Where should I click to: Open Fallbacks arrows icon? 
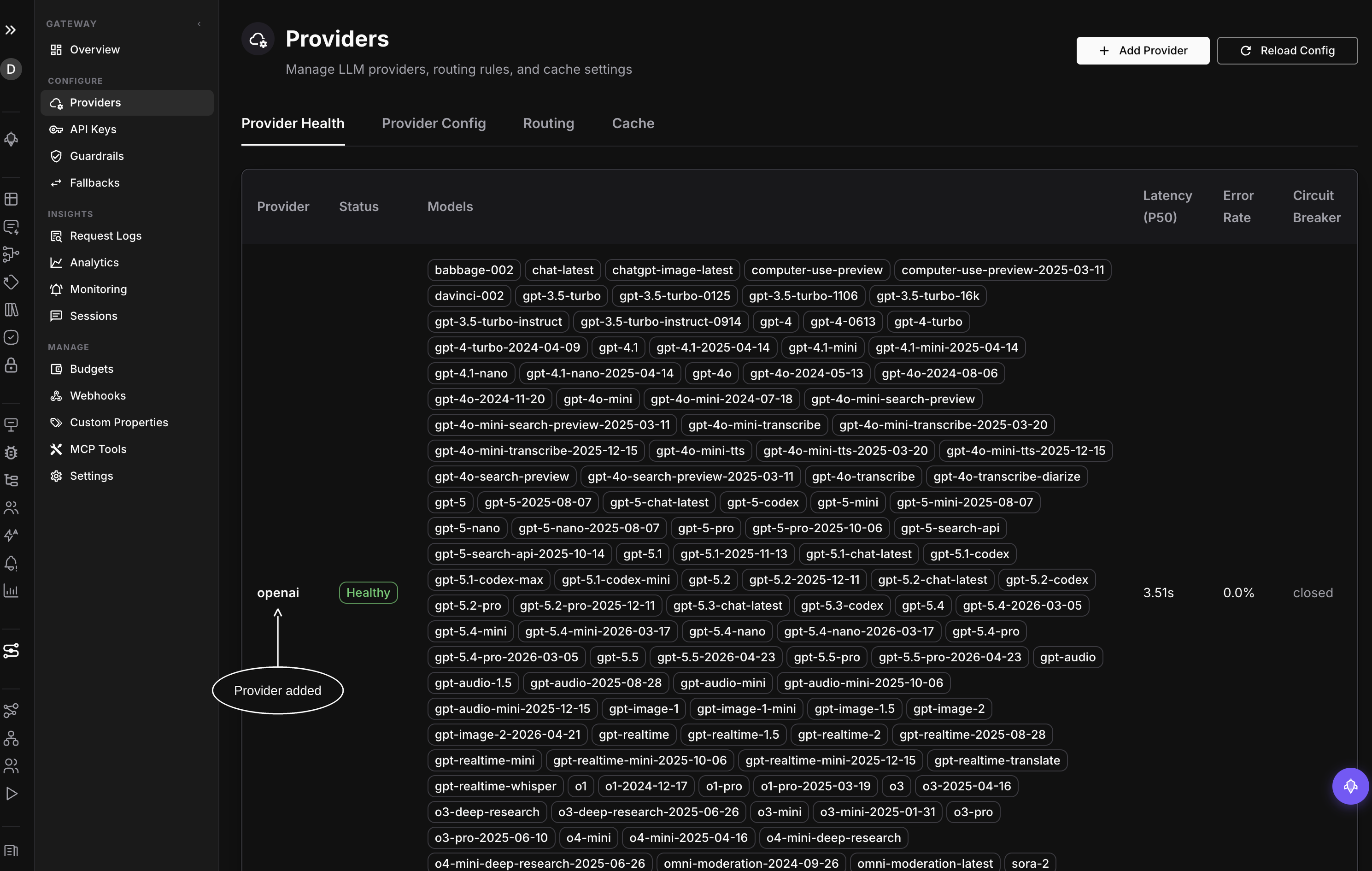(56, 183)
